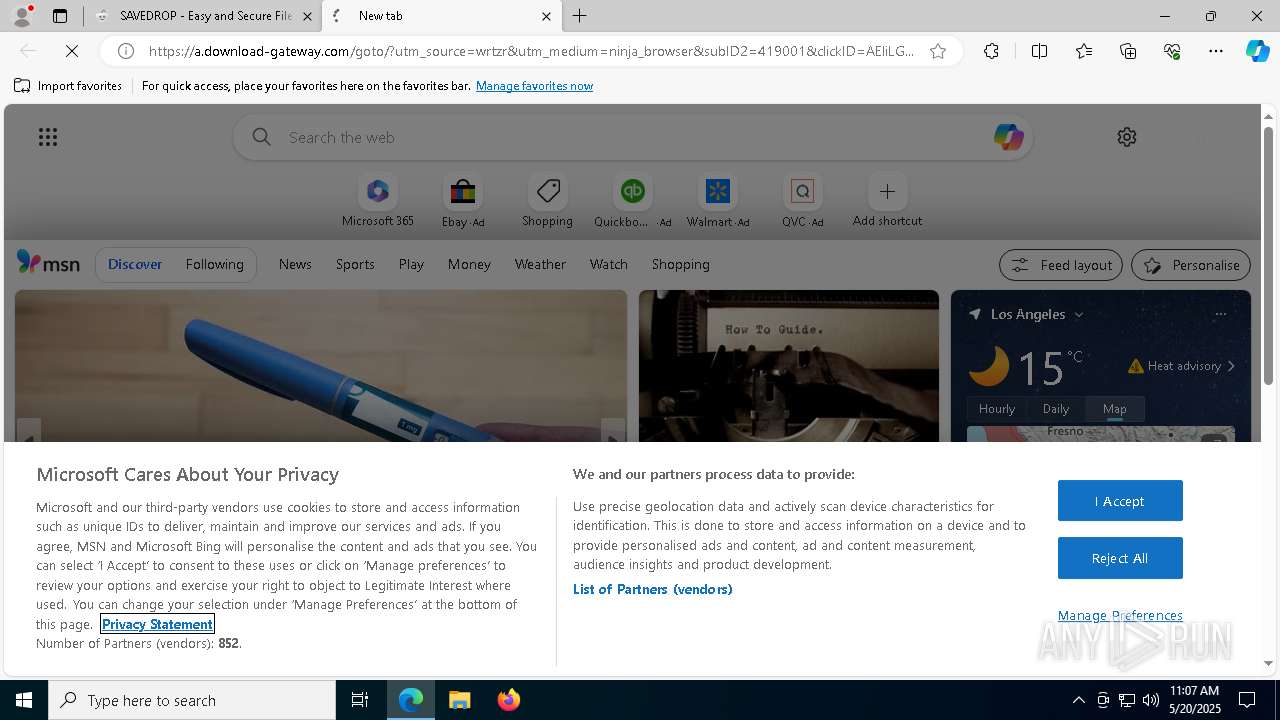Viewport: 1280px width, 720px height.
Task: Close the SAVEDROP tab
Action: point(307,16)
